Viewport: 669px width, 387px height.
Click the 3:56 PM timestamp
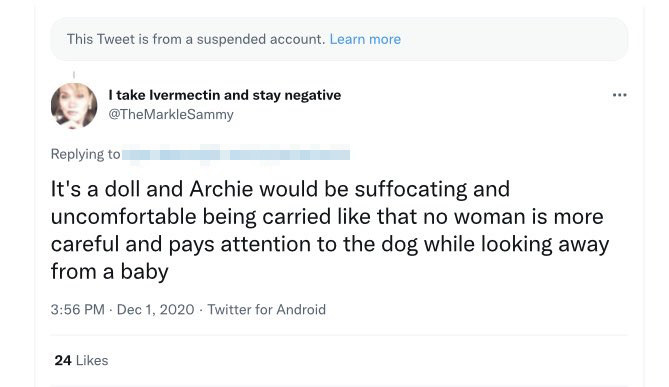tap(77, 309)
